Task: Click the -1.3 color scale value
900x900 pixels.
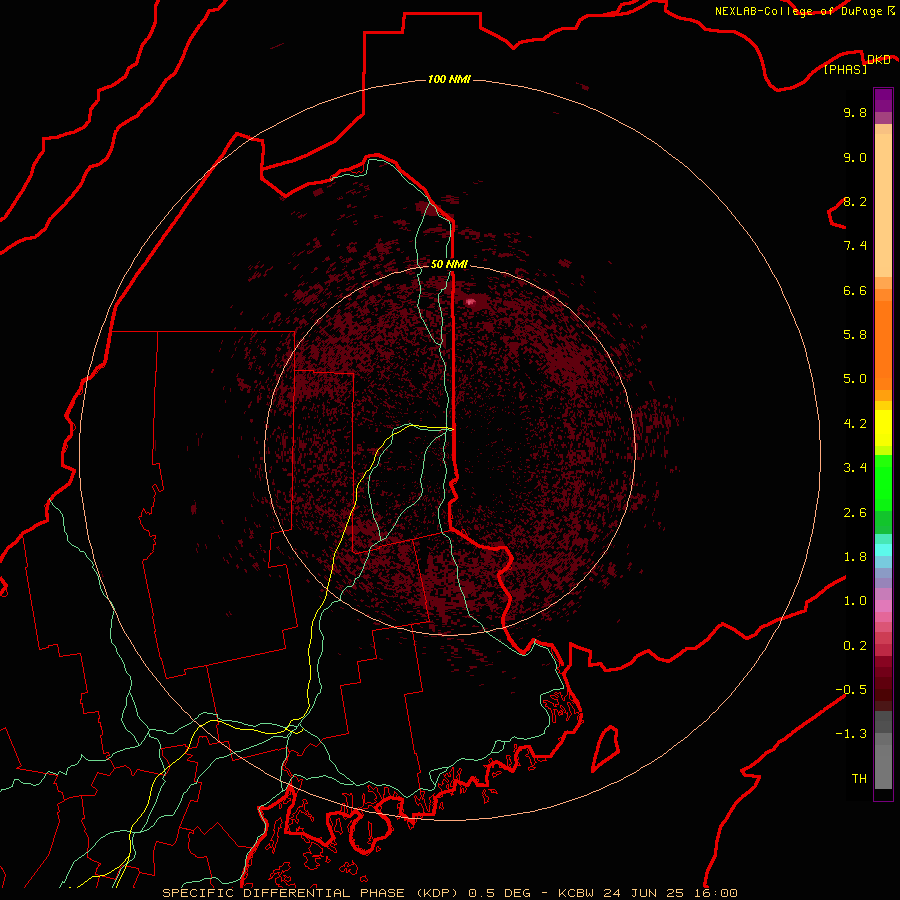Action: point(851,734)
